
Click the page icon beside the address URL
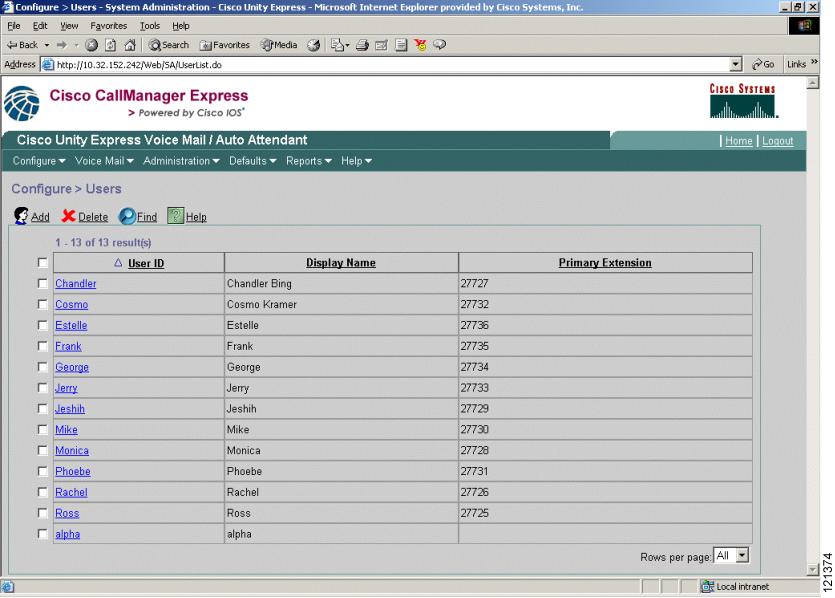click(48, 64)
